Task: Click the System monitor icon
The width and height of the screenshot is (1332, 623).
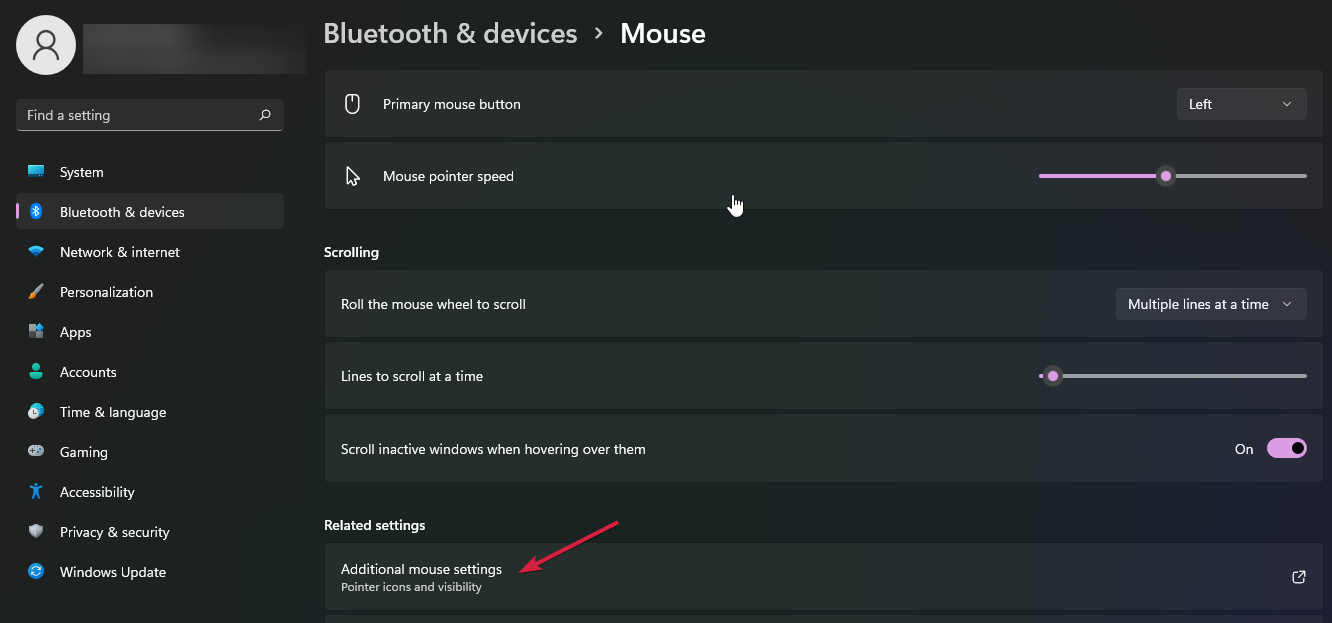Action: [36, 172]
